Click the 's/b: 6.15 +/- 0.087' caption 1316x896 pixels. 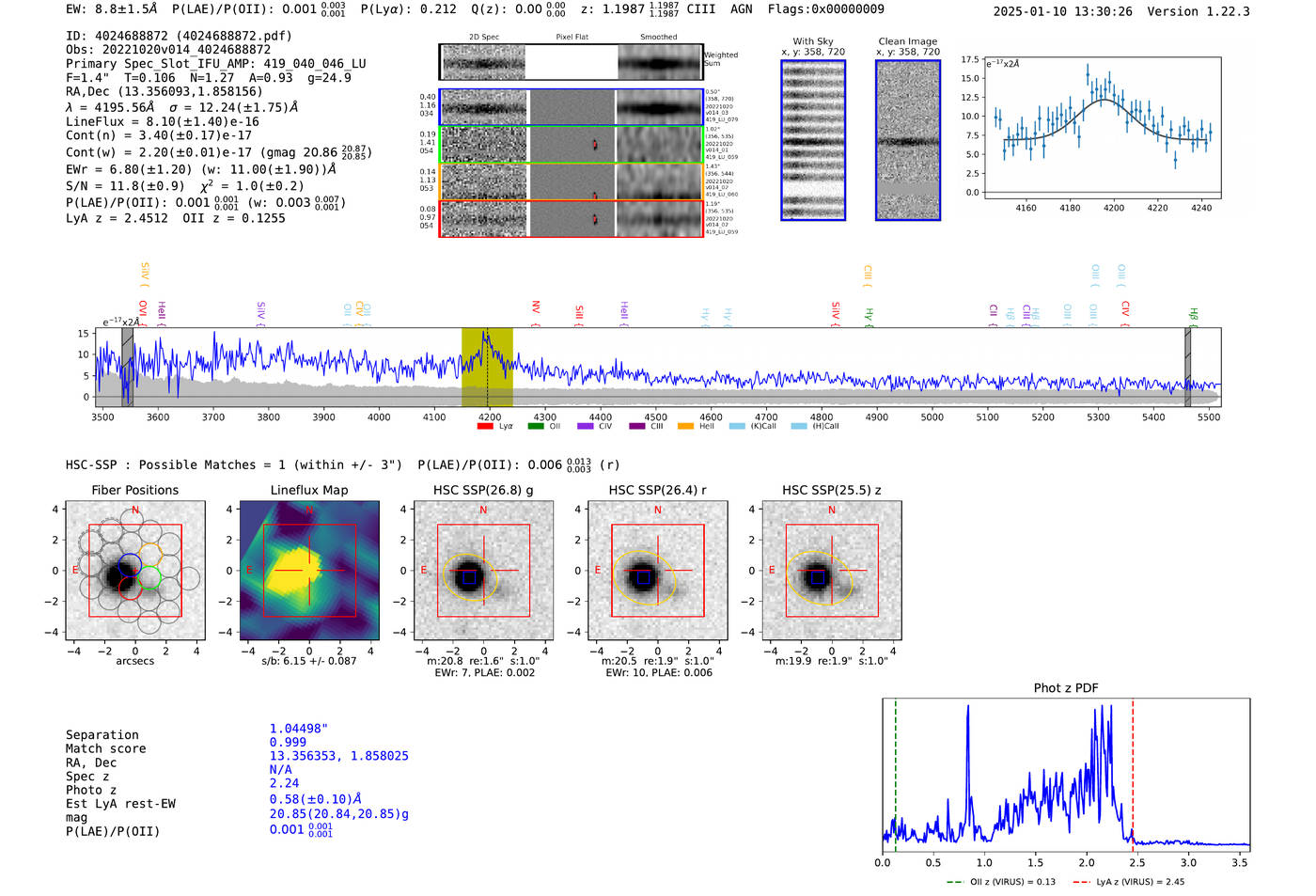(309, 661)
